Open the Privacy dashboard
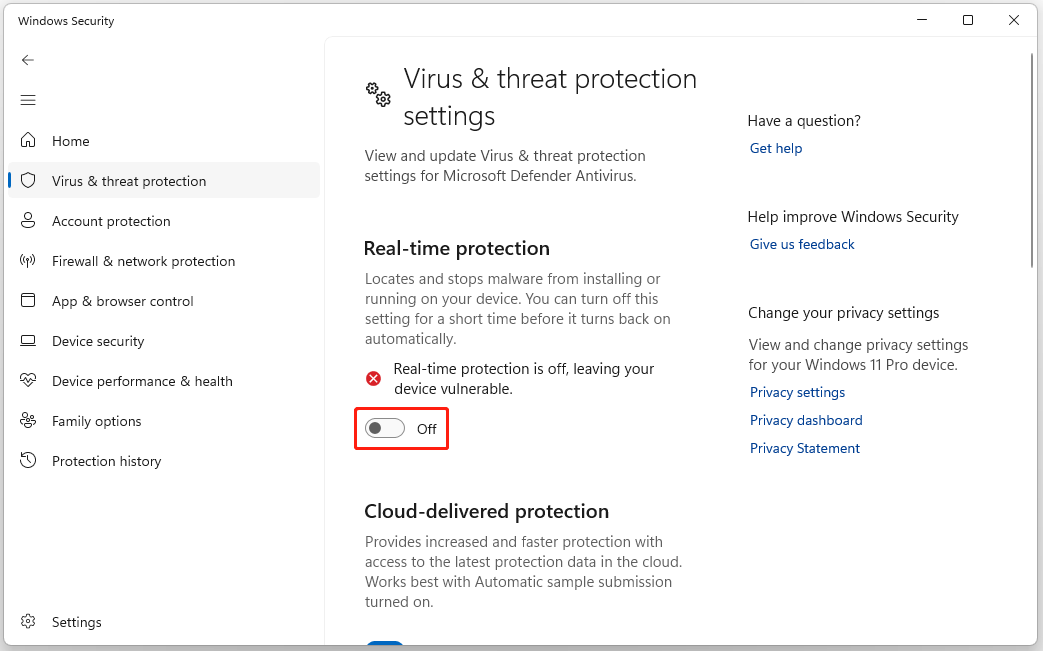Screen dimensions: 1043x651 point(805,419)
